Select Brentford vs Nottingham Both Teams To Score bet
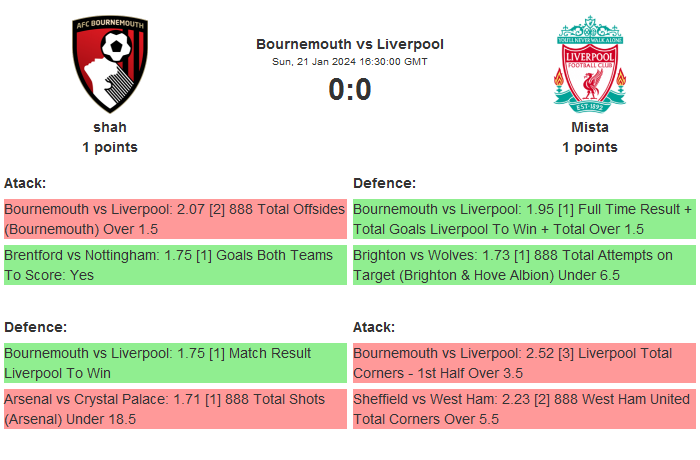The image size is (700, 460). pyautogui.click(x=175, y=265)
